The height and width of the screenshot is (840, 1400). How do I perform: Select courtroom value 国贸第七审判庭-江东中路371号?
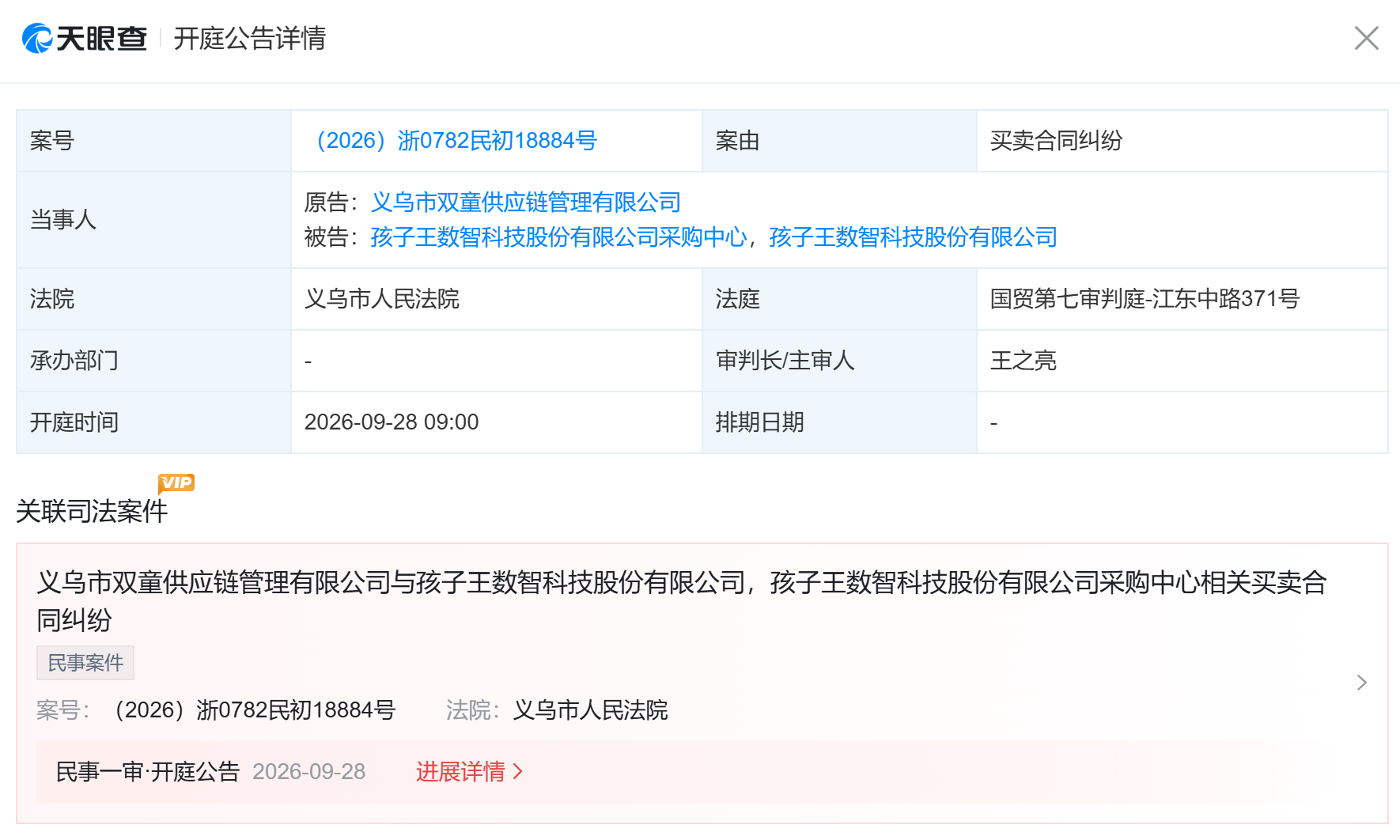coord(1145,299)
